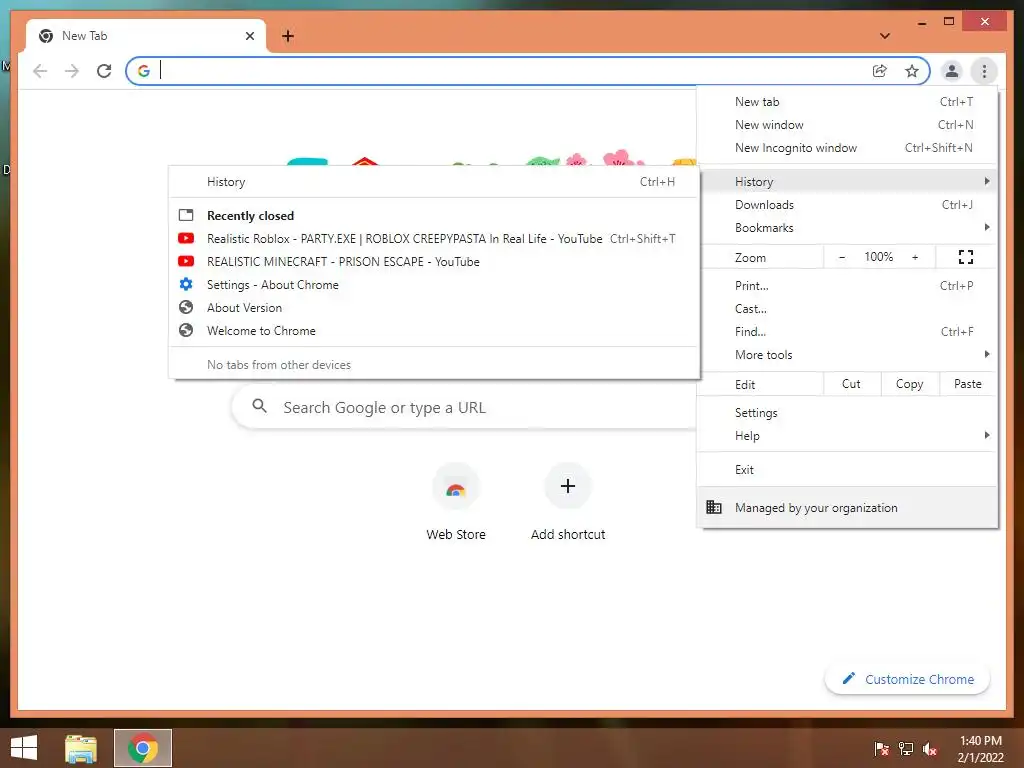
Task: Click the organization building icon
Action: point(714,507)
